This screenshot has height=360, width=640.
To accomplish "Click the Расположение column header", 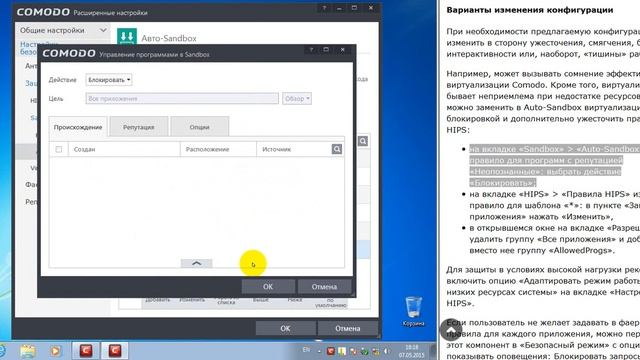I will tap(218, 149).
